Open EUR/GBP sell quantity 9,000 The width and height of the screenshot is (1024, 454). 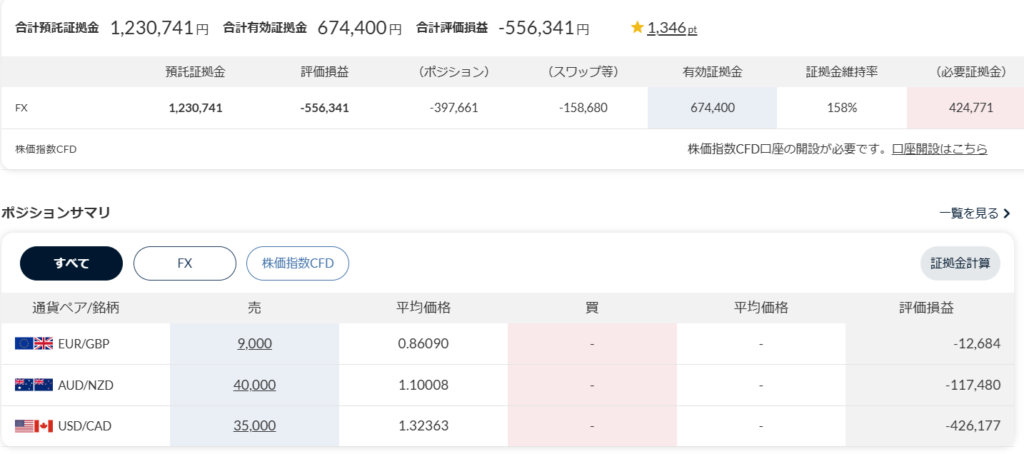coord(254,343)
